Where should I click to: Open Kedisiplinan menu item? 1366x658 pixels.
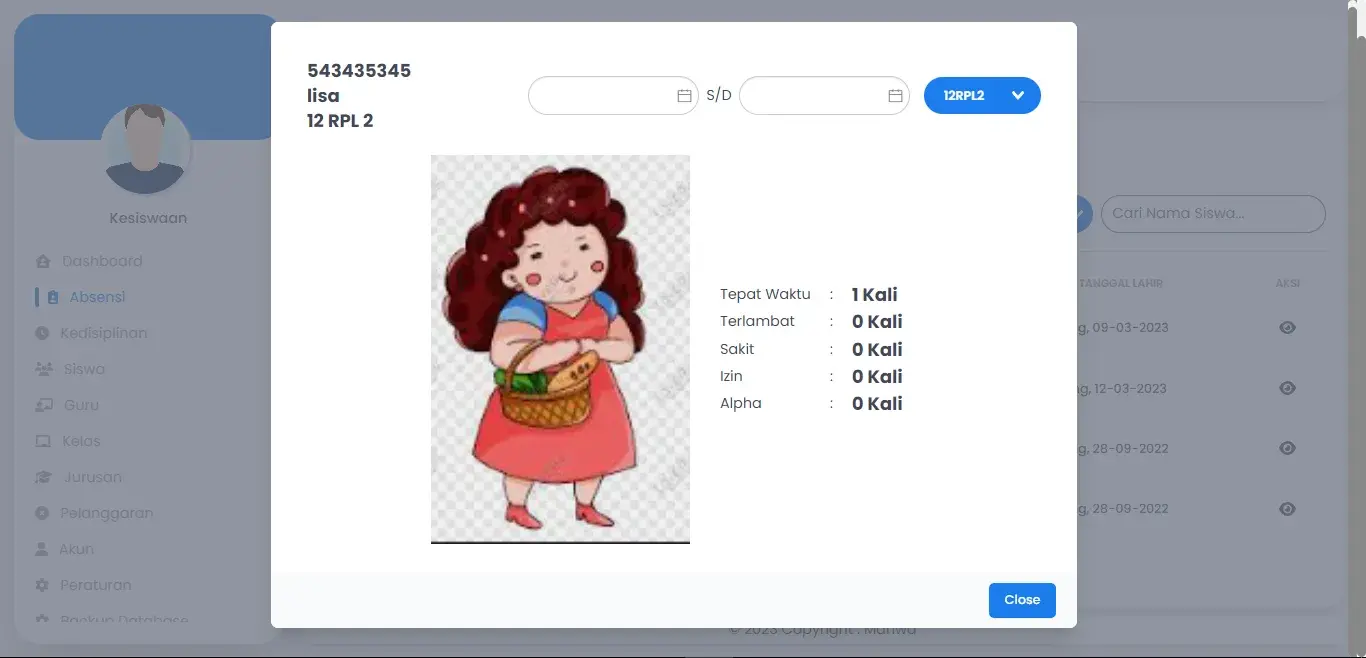pyautogui.click(x=104, y=333)
